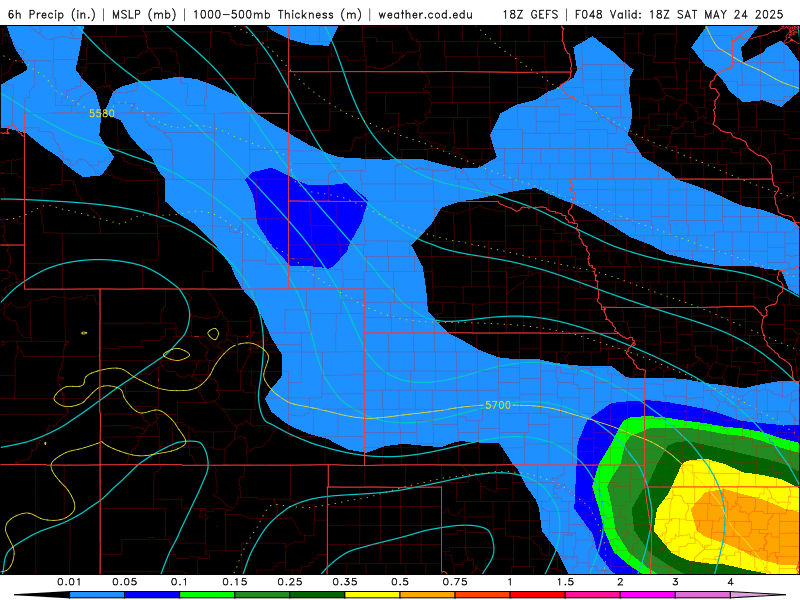Click the weather.cod.edu source text

coord(425,14)
